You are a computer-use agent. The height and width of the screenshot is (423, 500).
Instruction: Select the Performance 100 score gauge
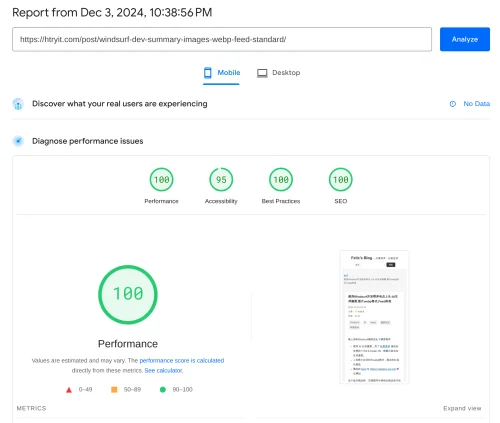(x=162, y=180)
